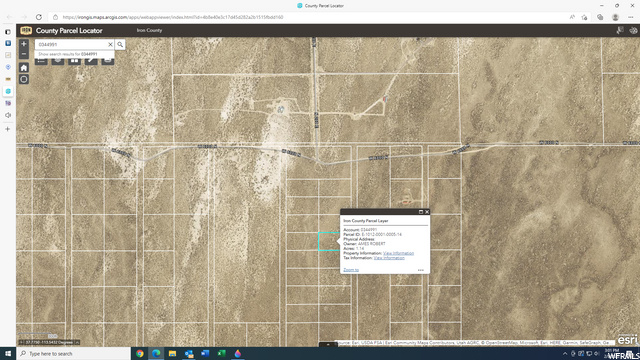Open the basemap gallery grid icon
This screenshot has width=640, height=360.
pos(74,61)
